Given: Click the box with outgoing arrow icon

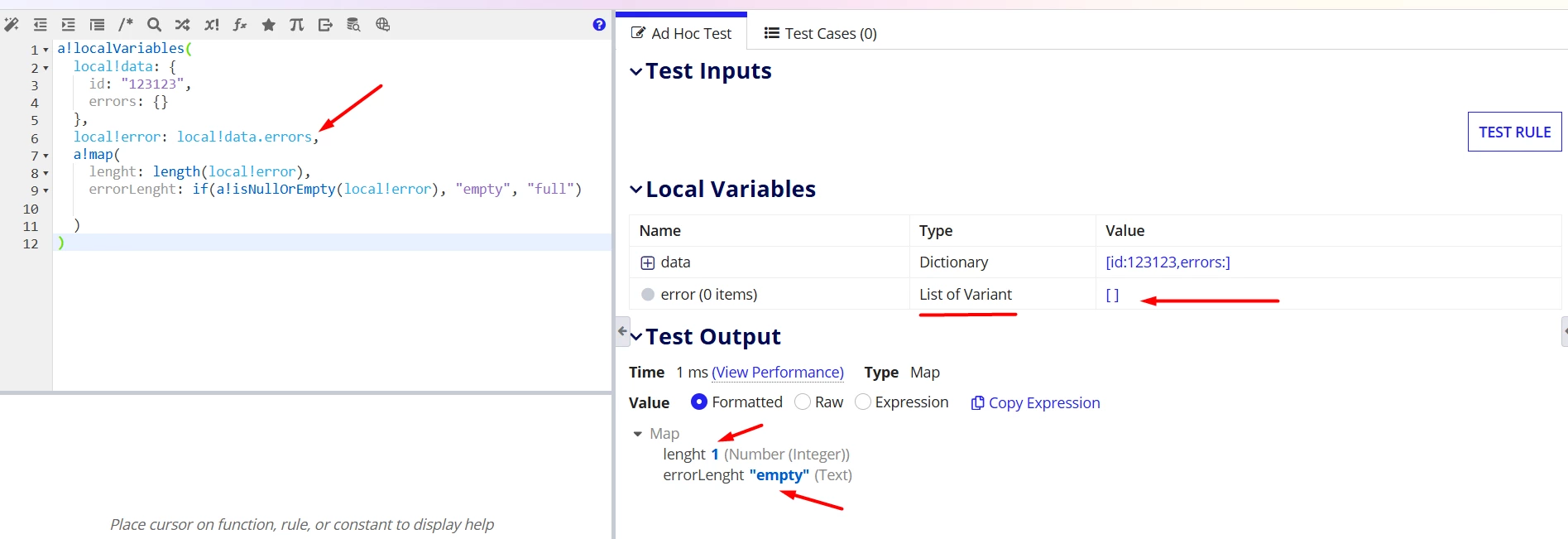Looking at the screenshot, I should [325, 25].
